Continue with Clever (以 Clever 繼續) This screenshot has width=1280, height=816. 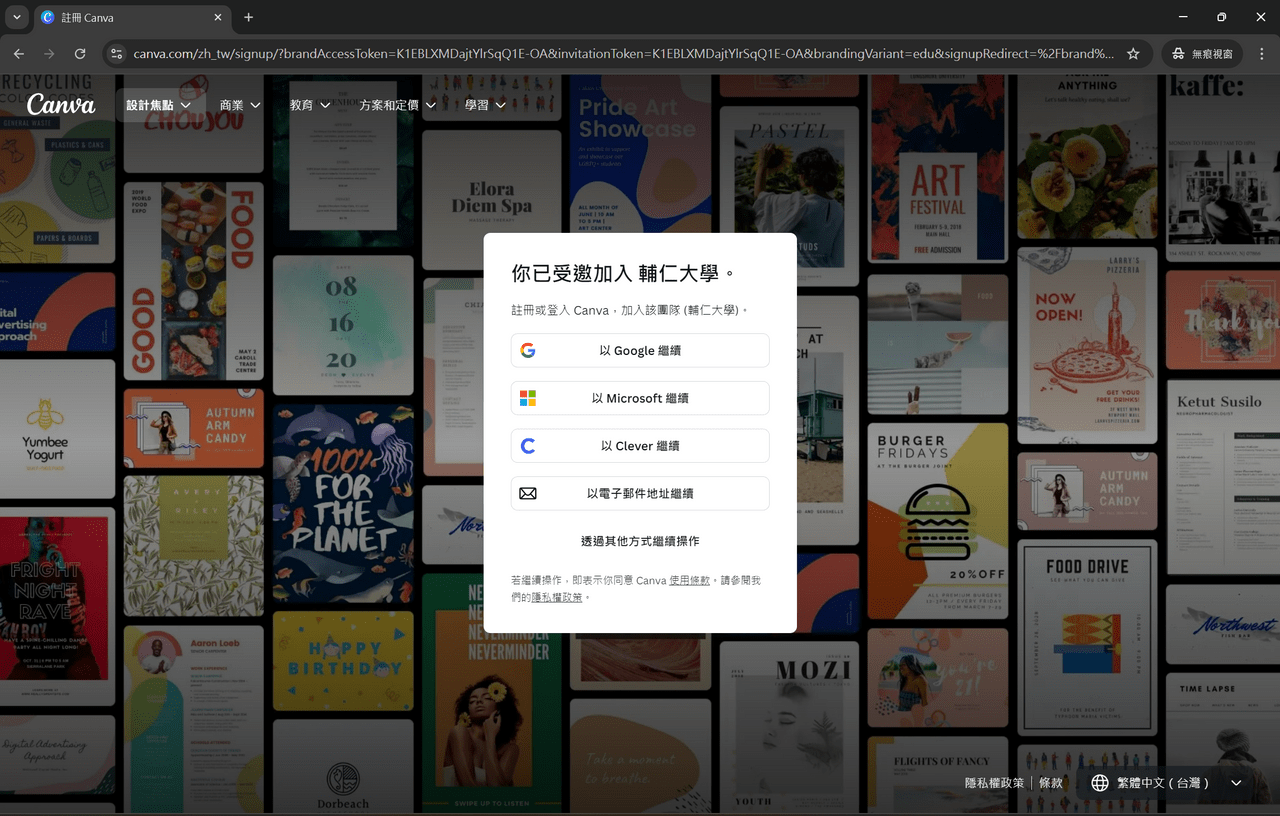pos(640,446)
